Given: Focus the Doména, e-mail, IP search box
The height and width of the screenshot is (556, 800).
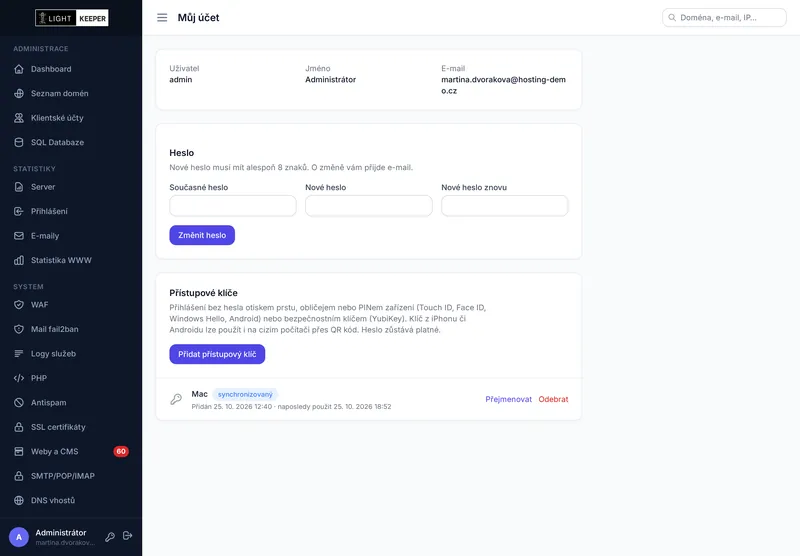Looking at the screenshot, I should [724, 17].
